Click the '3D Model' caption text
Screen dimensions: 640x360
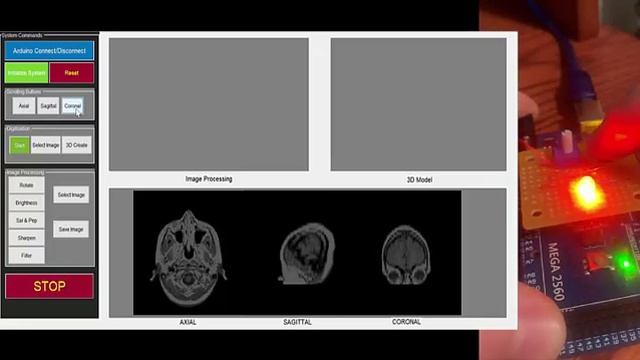(419, 180)
